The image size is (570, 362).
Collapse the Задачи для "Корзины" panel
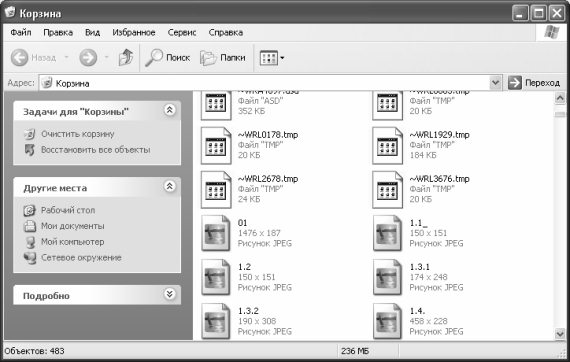(169, 110)
